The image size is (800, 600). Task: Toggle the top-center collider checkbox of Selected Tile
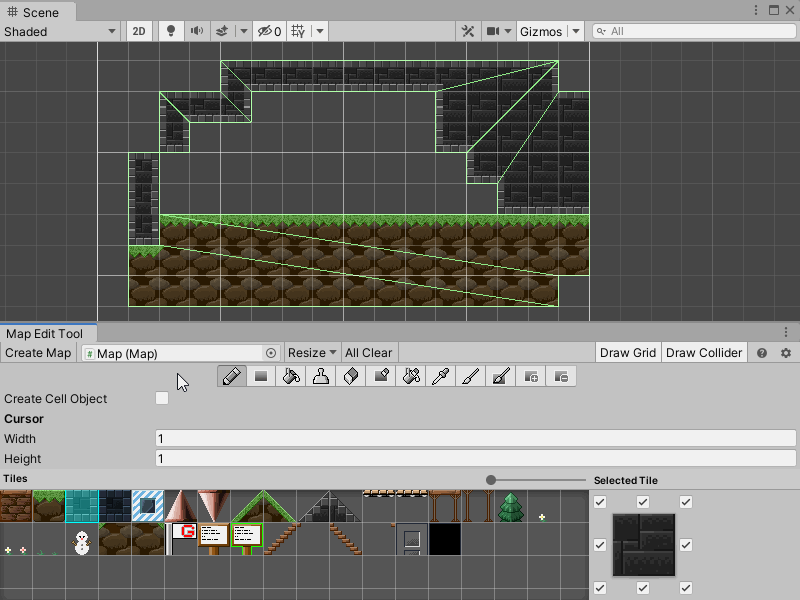coord(643,502)
